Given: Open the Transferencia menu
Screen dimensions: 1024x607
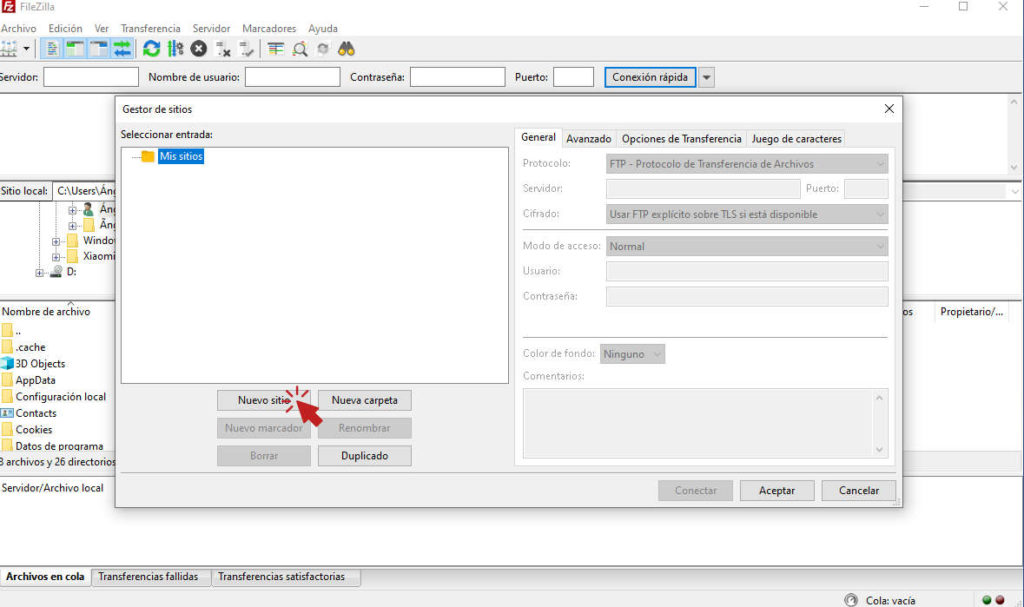Looking at the screenshot, I should click(150, 28).
